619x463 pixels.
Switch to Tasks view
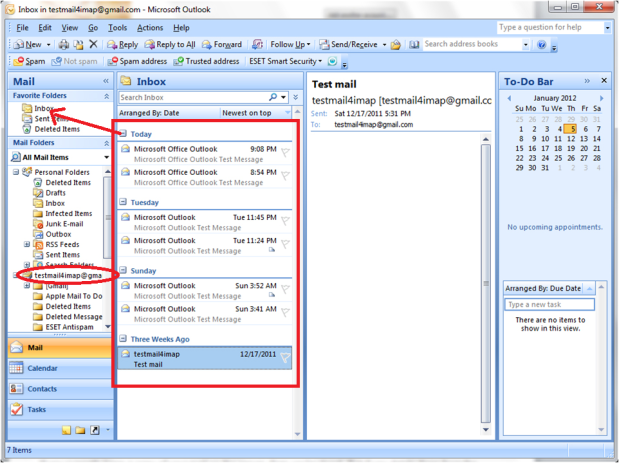coord(60,409)
